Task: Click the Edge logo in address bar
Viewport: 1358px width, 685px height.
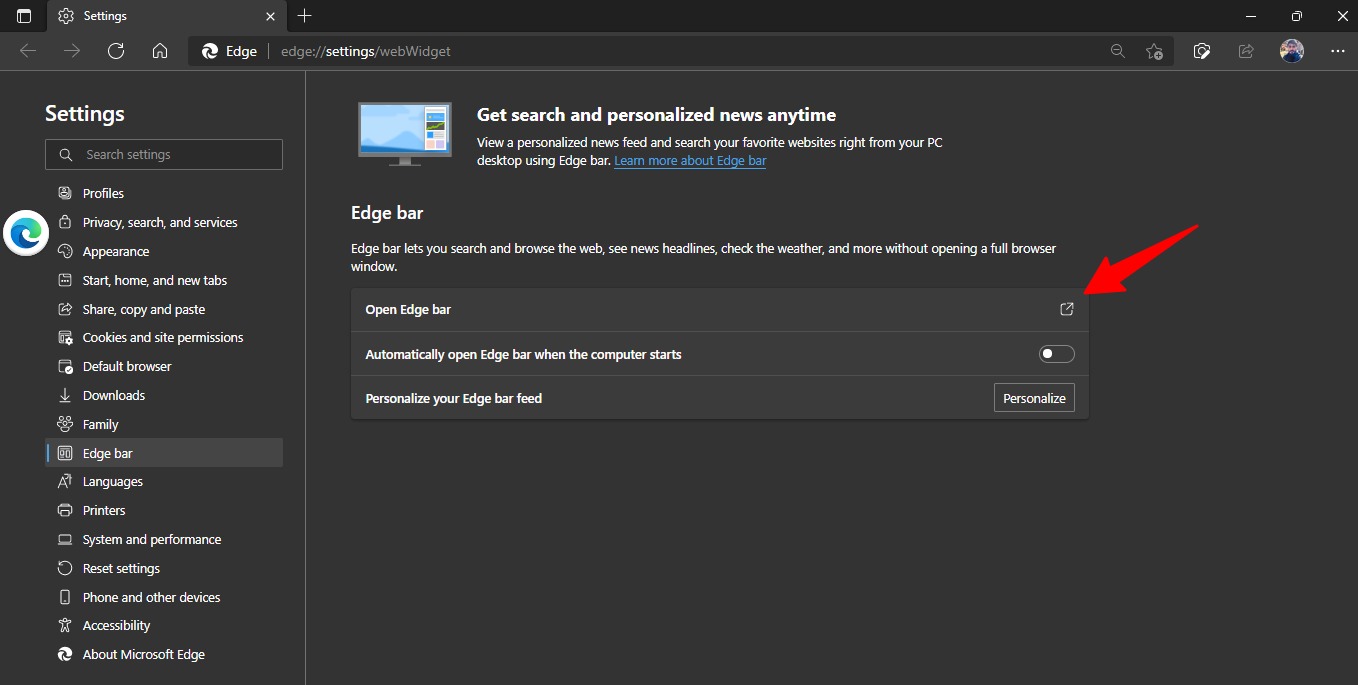Action: click(x=210, y=51)
